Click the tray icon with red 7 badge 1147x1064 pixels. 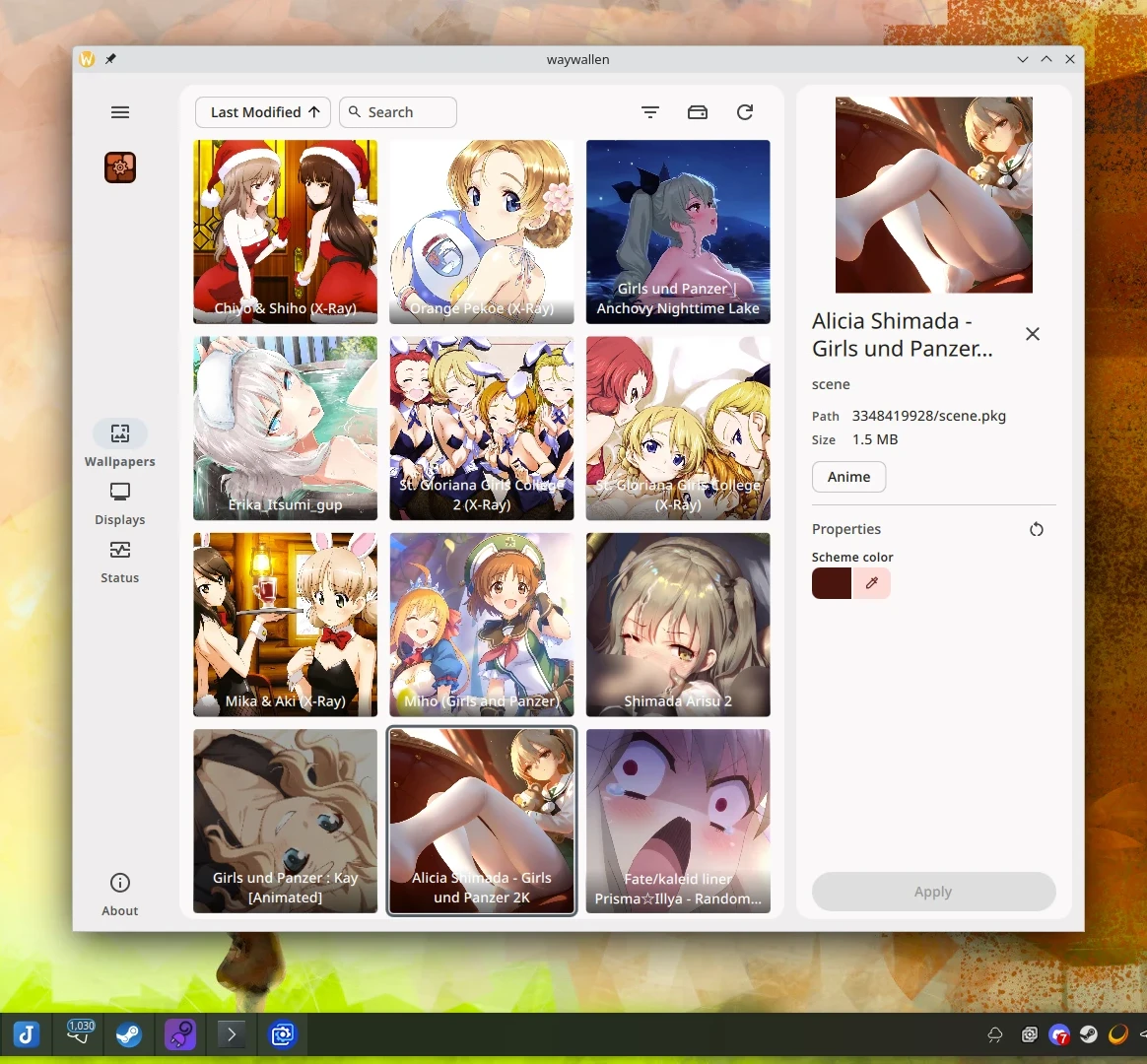click(1059, 1034)
